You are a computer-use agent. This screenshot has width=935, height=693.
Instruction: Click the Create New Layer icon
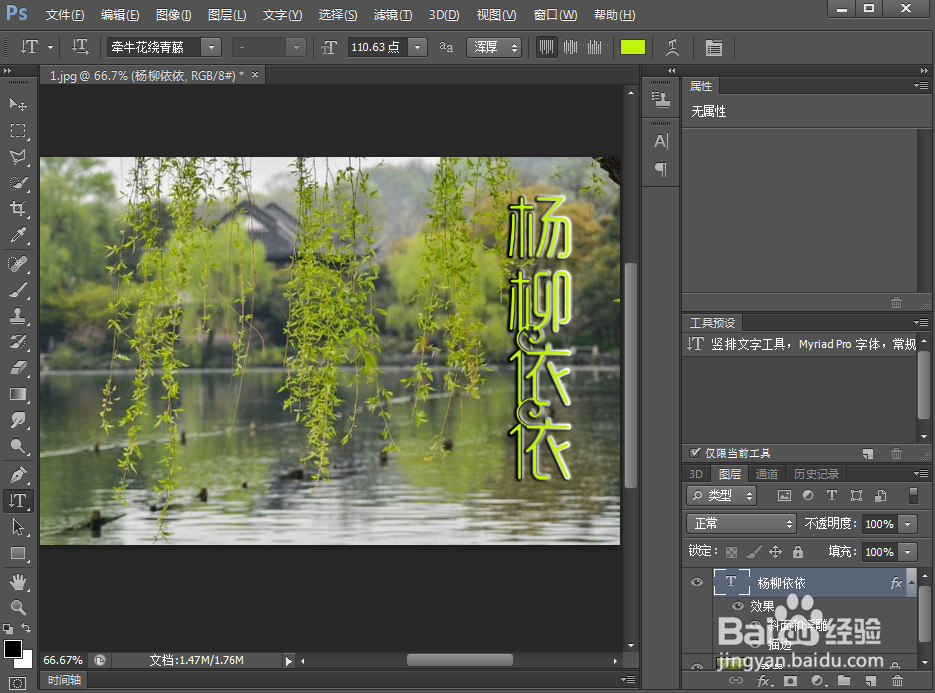(x=870, y=680)
